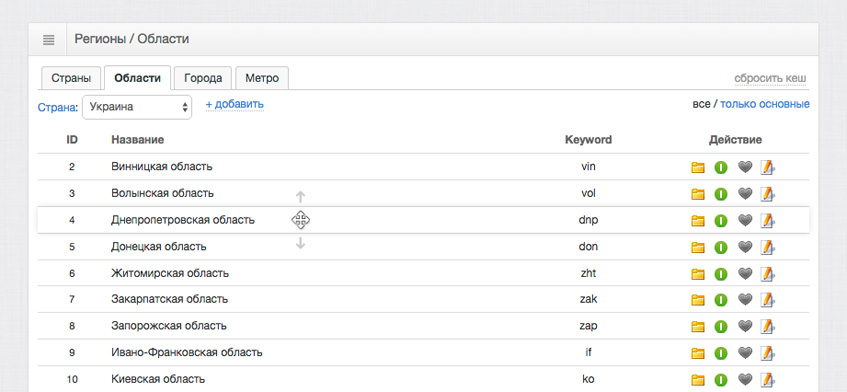Open folder icon for Запорожская область
The height and width of the screenshot is (392, 847).
click(698, 327)
